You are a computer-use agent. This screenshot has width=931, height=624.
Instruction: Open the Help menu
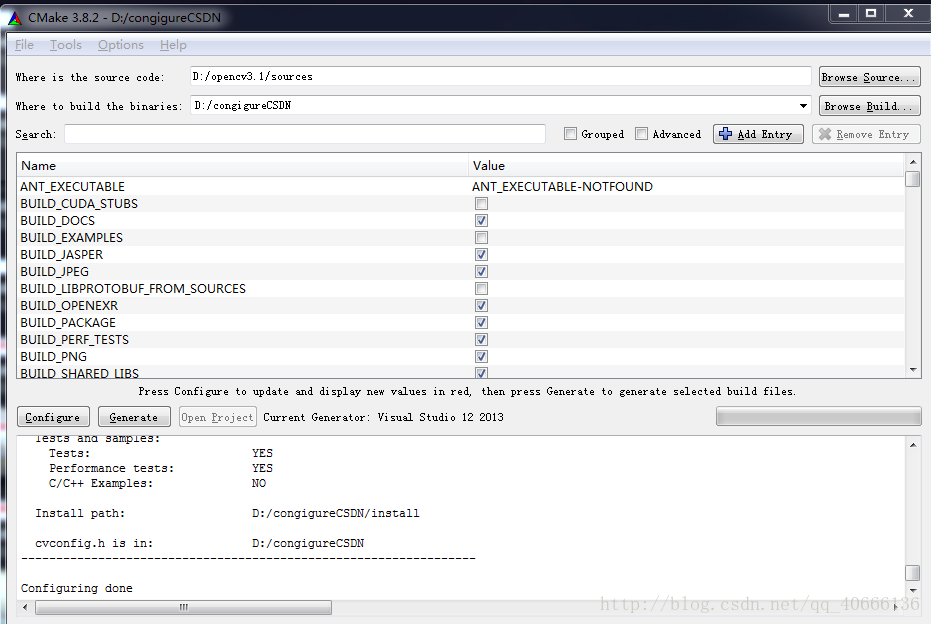[x=173, y=45]
